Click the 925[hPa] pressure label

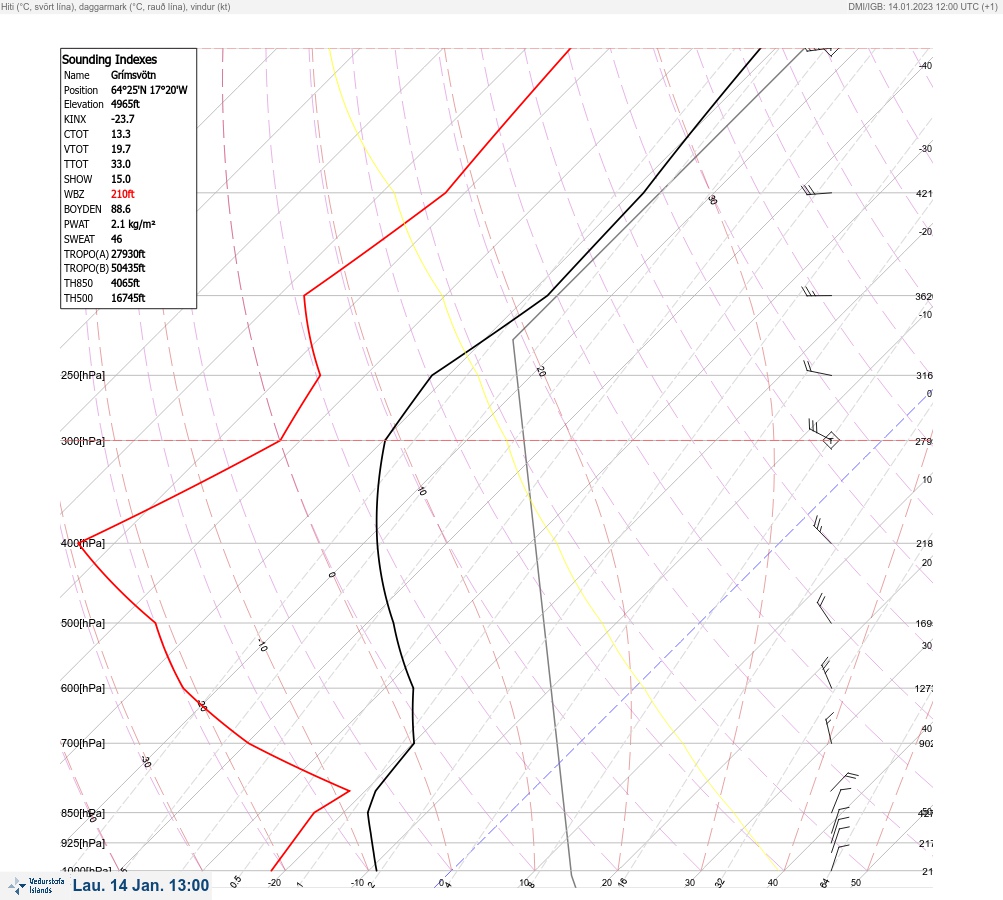click(x=83, y=843)
